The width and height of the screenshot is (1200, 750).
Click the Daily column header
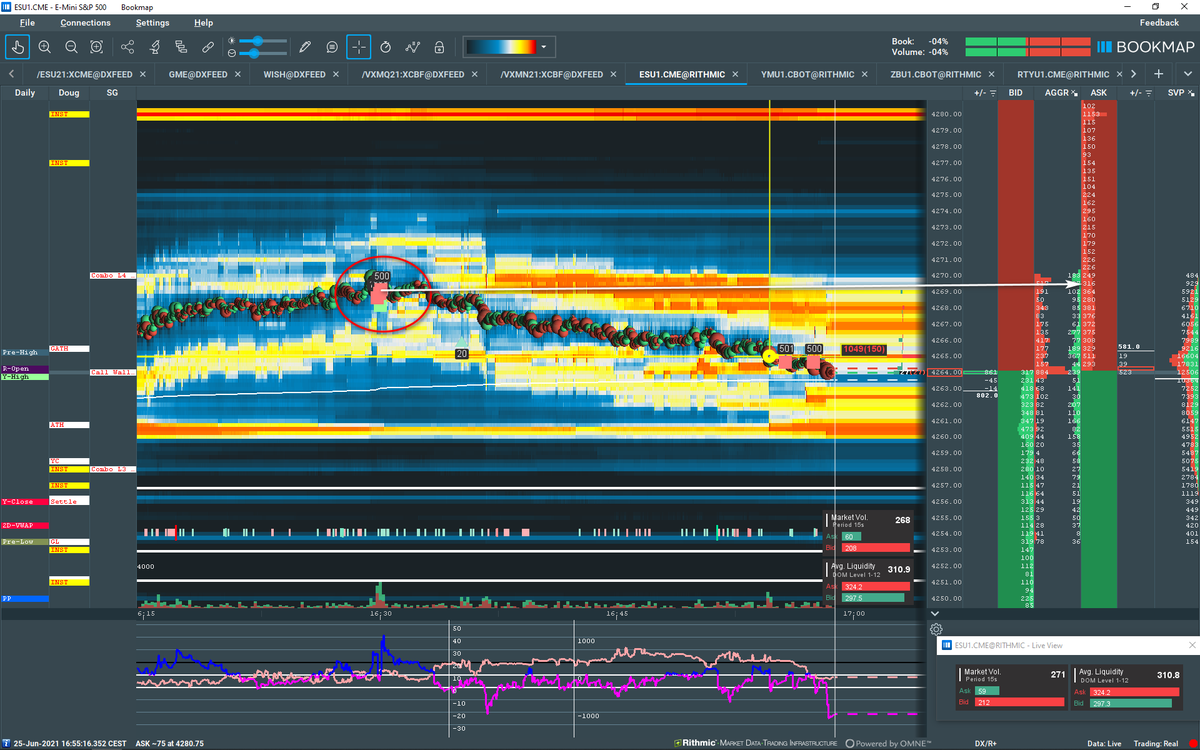[x=25, y=92]
